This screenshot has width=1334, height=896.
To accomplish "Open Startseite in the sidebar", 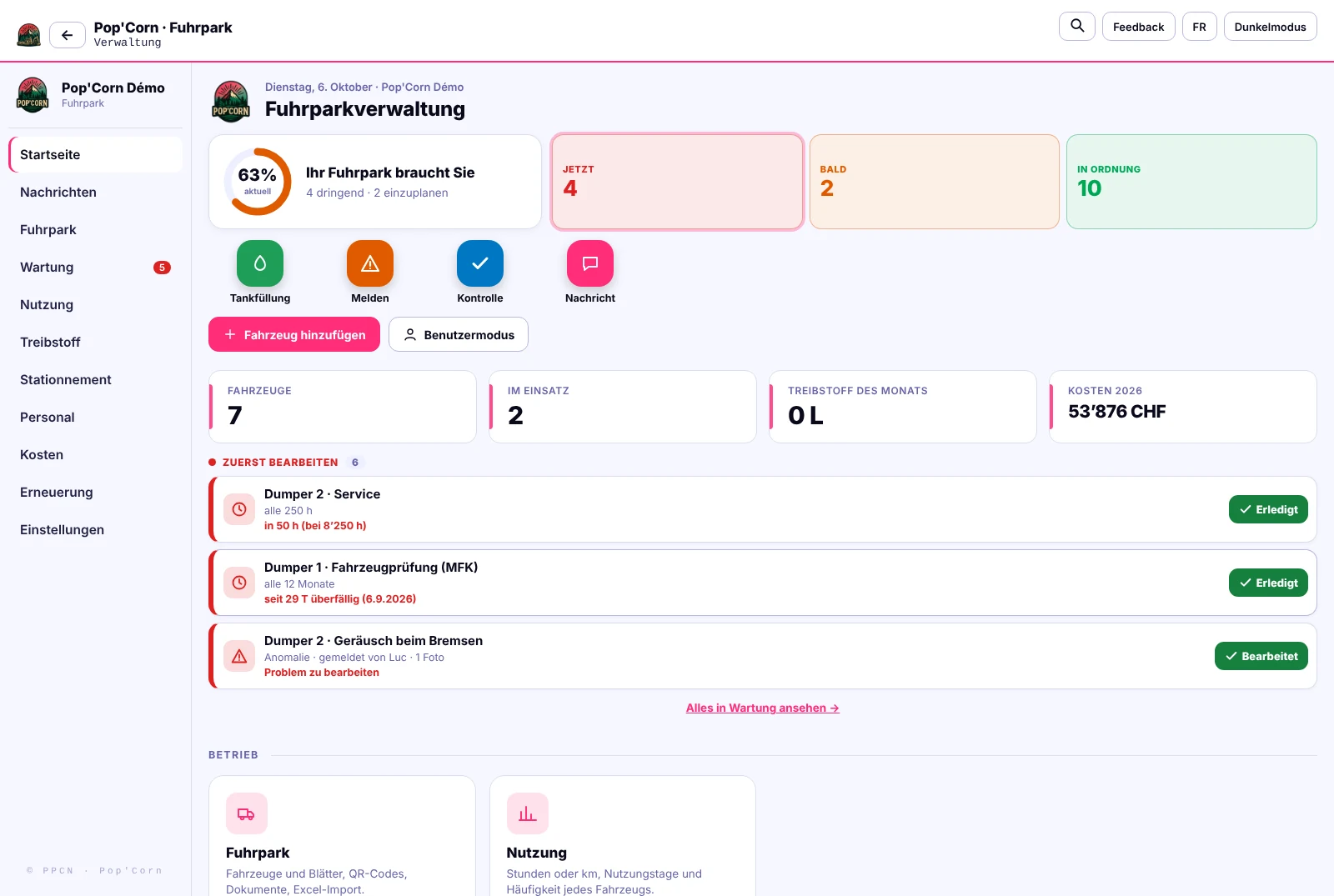I will [x=95, y=155].
